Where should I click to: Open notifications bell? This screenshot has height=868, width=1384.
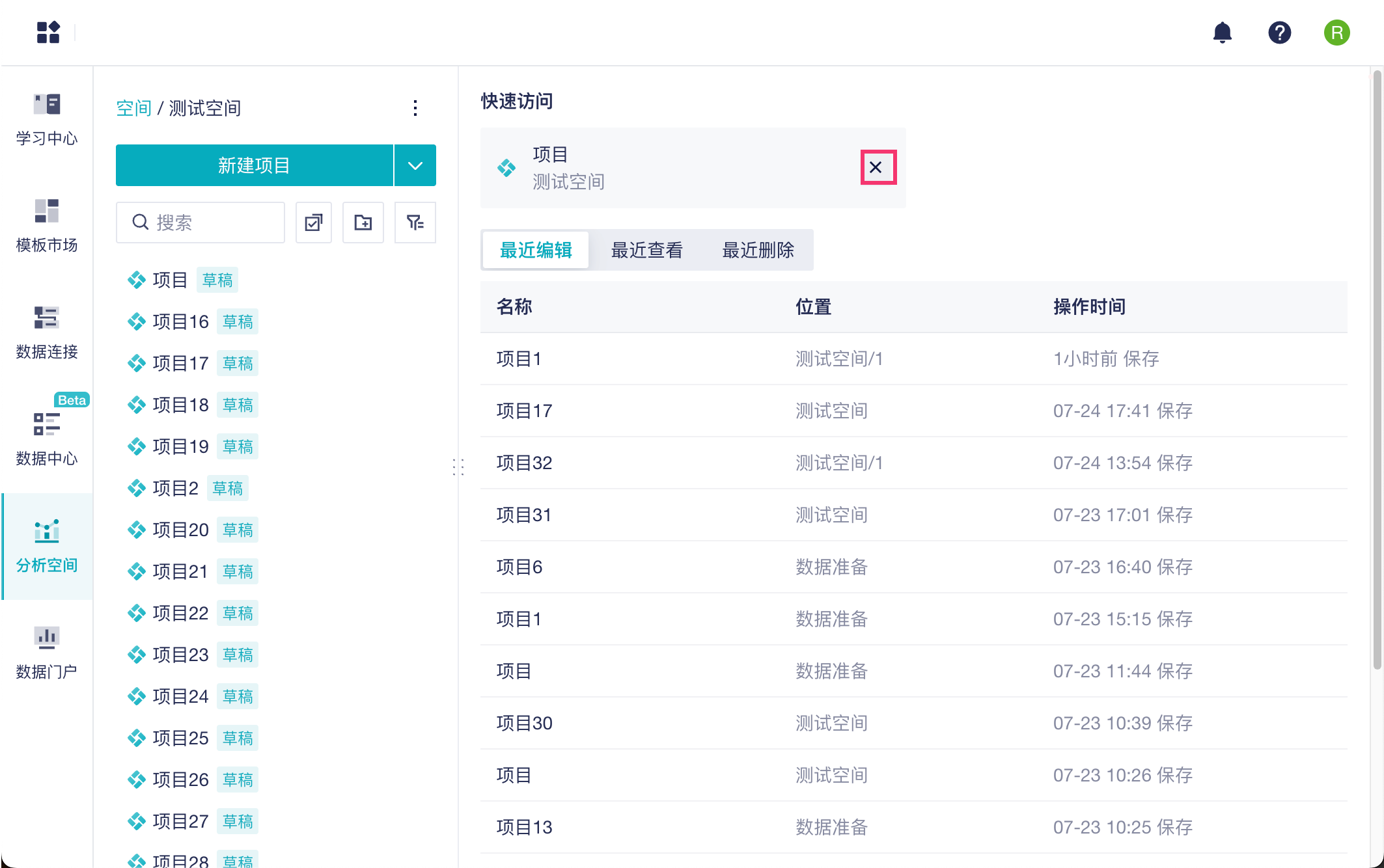[x=1222, y=33]
